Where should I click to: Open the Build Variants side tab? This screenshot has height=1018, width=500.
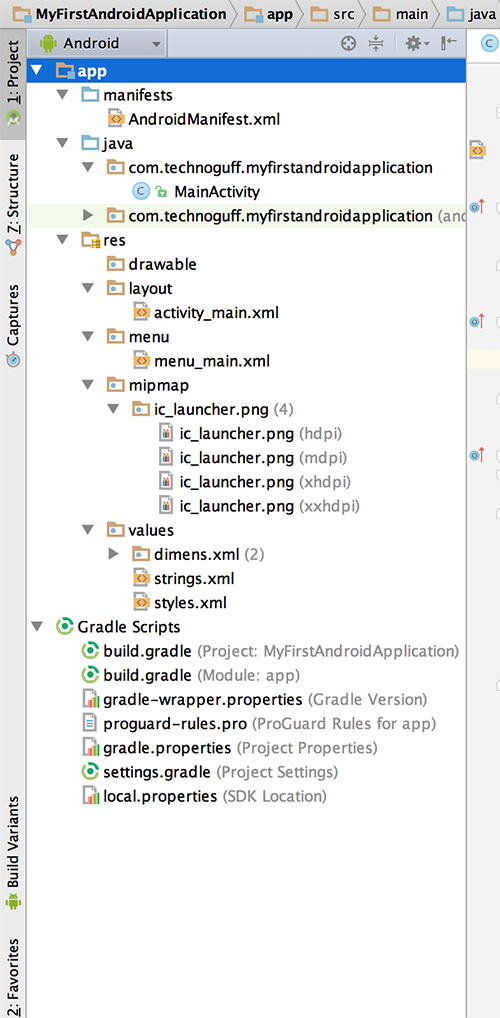[x=13, y=851]
